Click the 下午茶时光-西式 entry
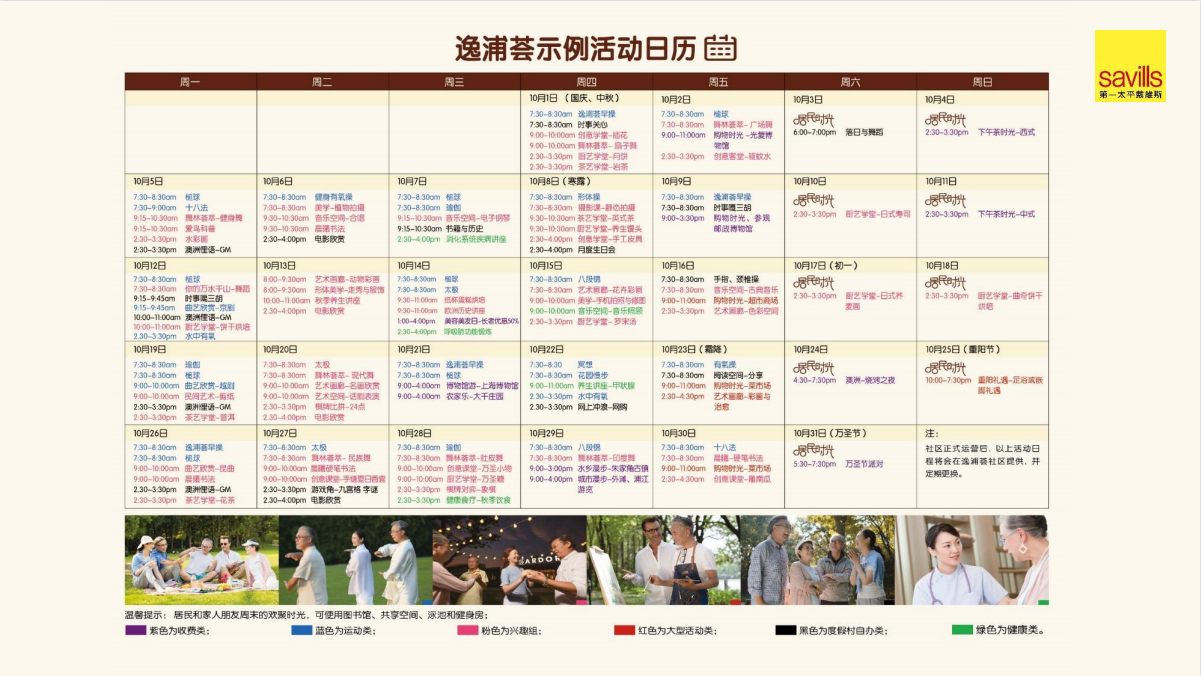Image resolution: width=1201 pixels, height=676 pixels. pyautogui.click(x=1006, y=132)
